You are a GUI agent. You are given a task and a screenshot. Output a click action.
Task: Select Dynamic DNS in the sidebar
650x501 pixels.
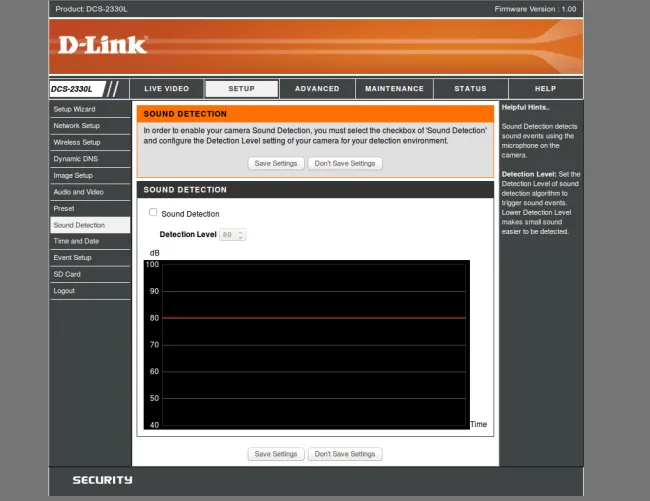(x=90, y=159)
